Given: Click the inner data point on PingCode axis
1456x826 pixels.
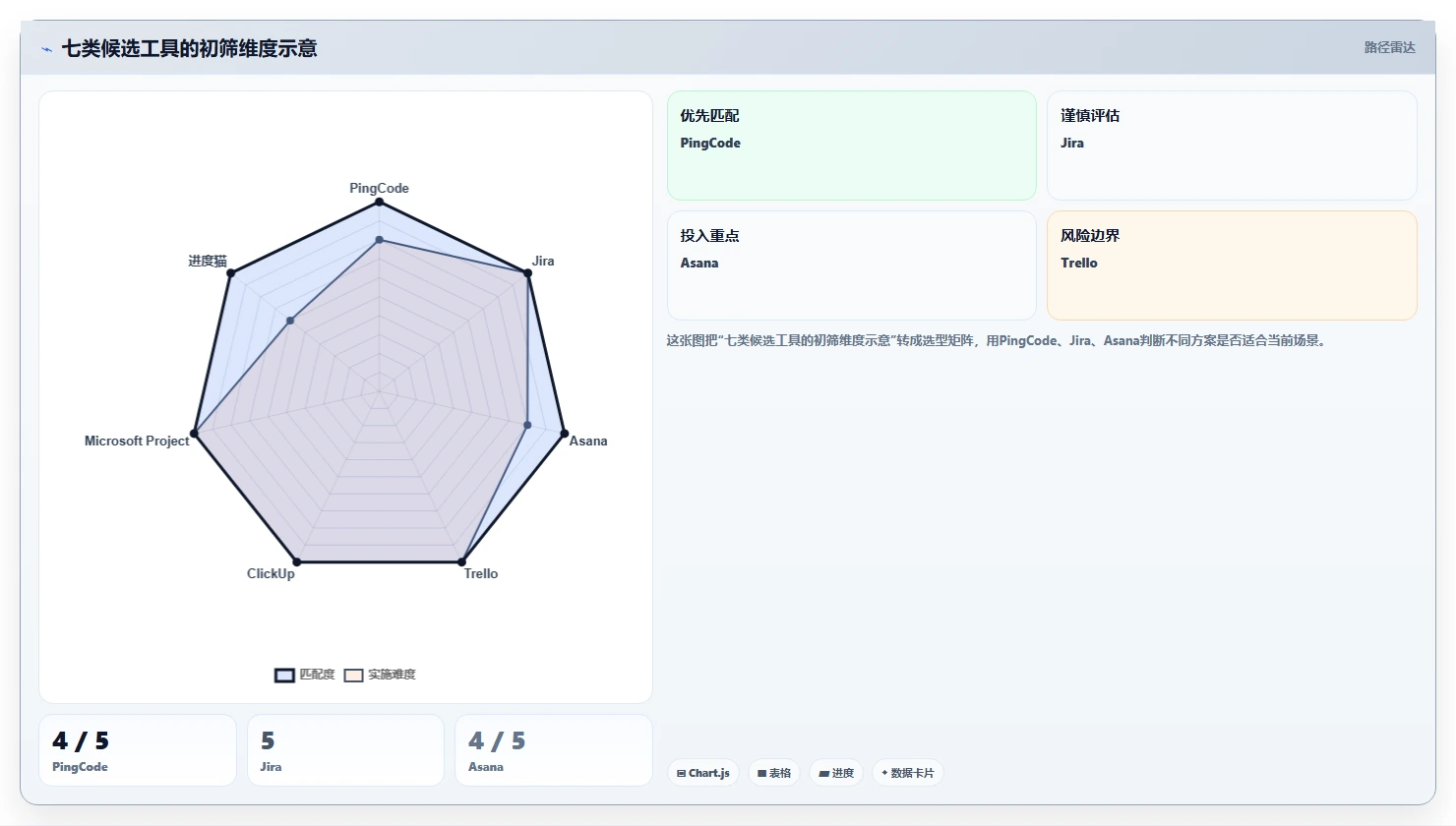Looking at the screenshot, I should point(379,239).
